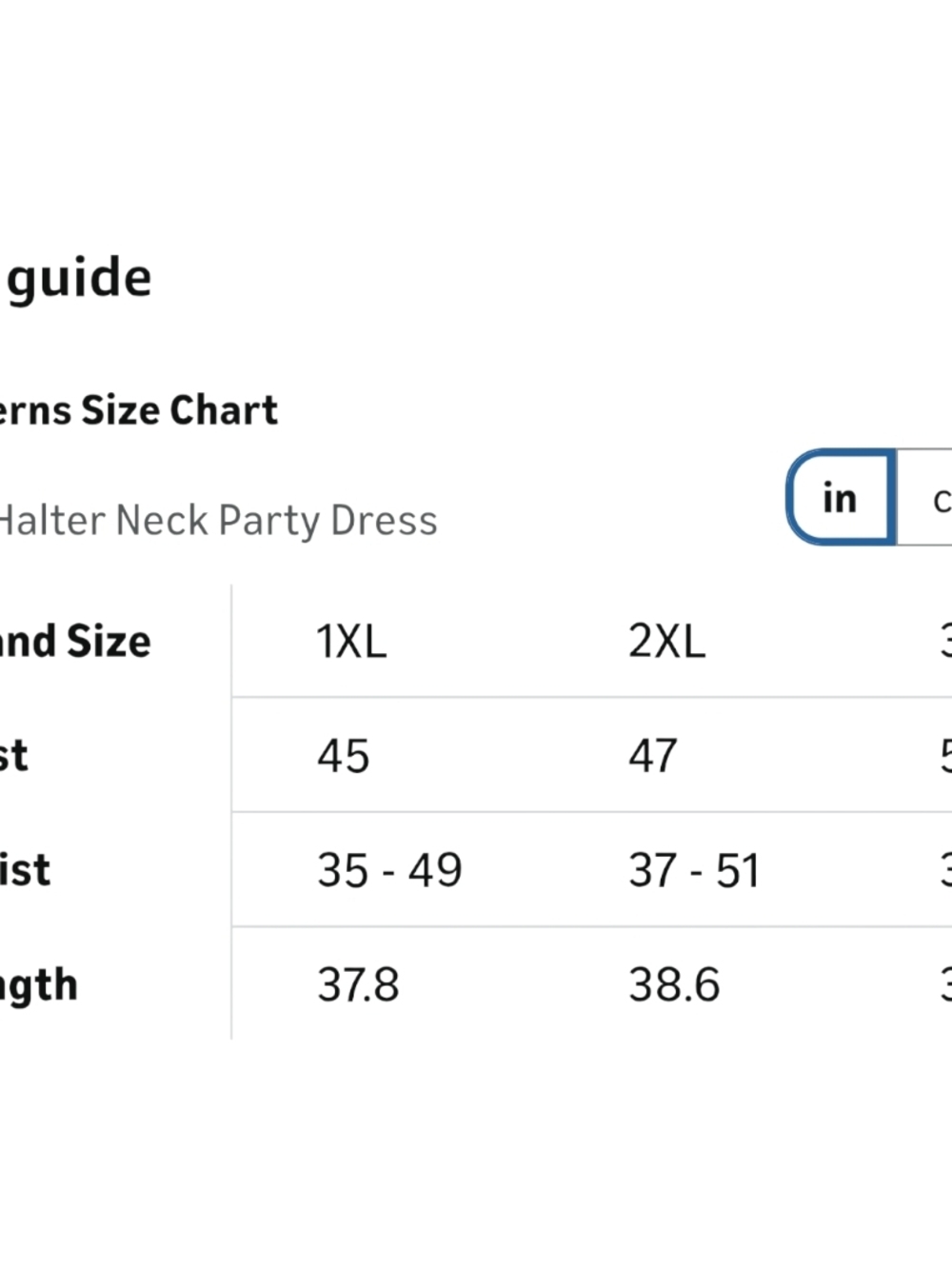The image size is (952, 1269).
Task: Click the 1XL waist range 35 - 49
Action: [x=389, y=870]
